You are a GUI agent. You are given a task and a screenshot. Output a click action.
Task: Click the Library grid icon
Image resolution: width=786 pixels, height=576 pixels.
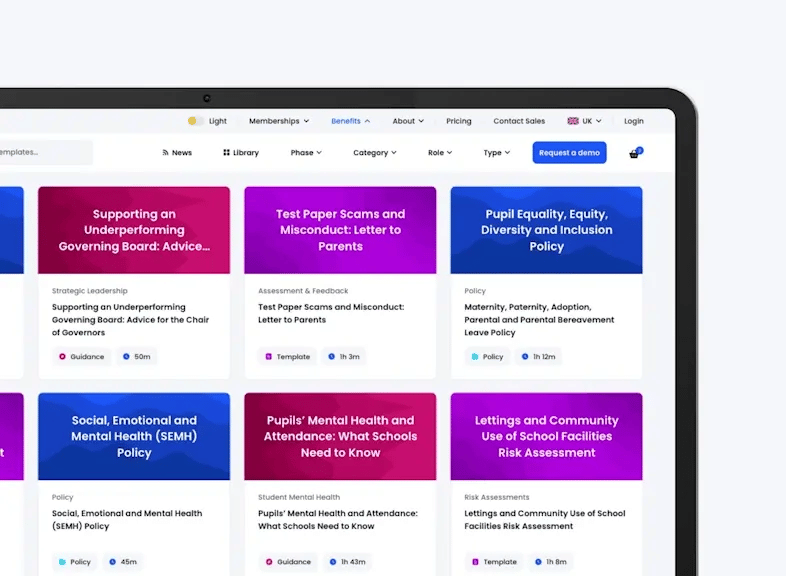pos(227,153)
